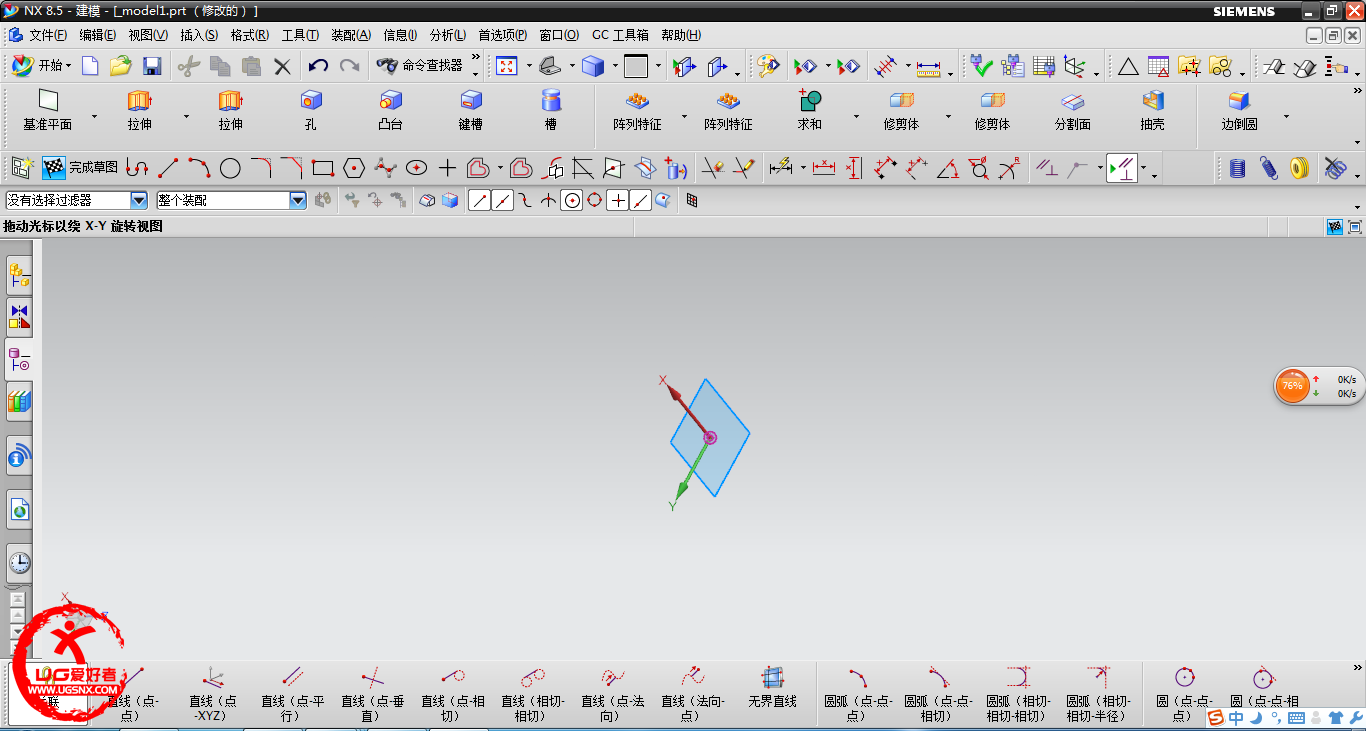This screenshot has width=1366, height=731.
Task: Click the 完成草图 (Finish Sketch) button
Action: tap(81, 168)
